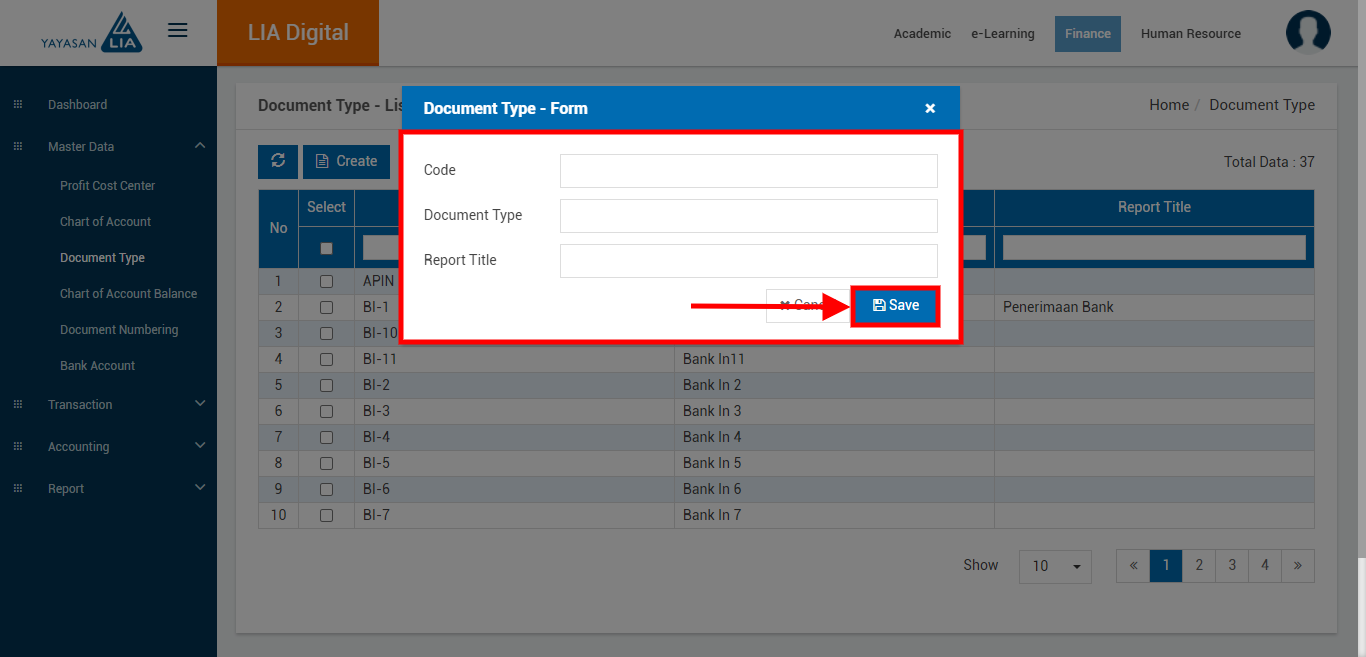Open the user profile avatar
Viewport: 1366px width, 657px height.
(1308, 33)
